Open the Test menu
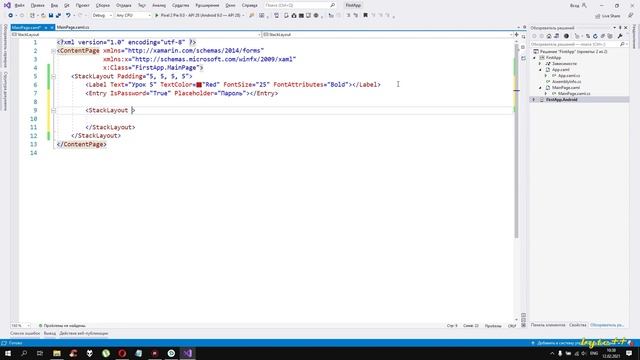 point(142,5)
